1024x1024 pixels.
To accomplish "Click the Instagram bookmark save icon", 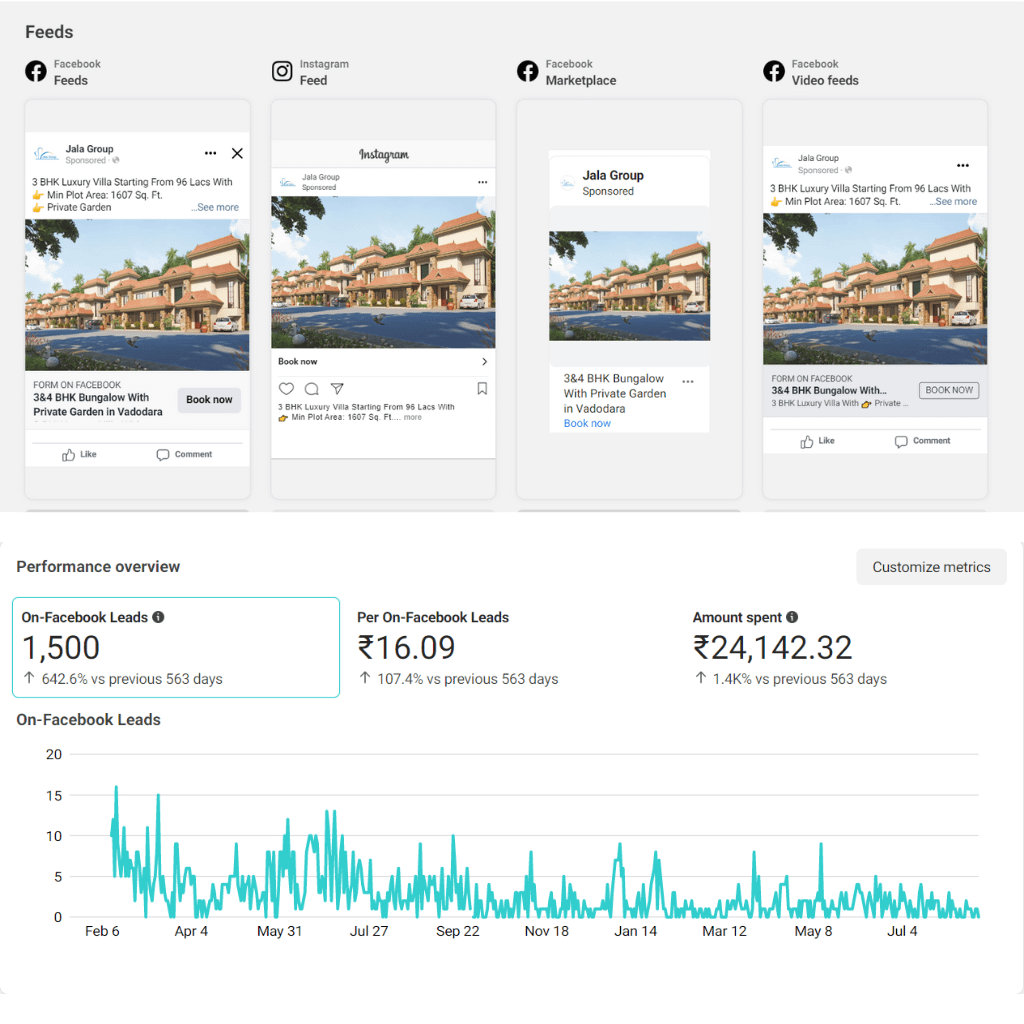I will point(482,389).
